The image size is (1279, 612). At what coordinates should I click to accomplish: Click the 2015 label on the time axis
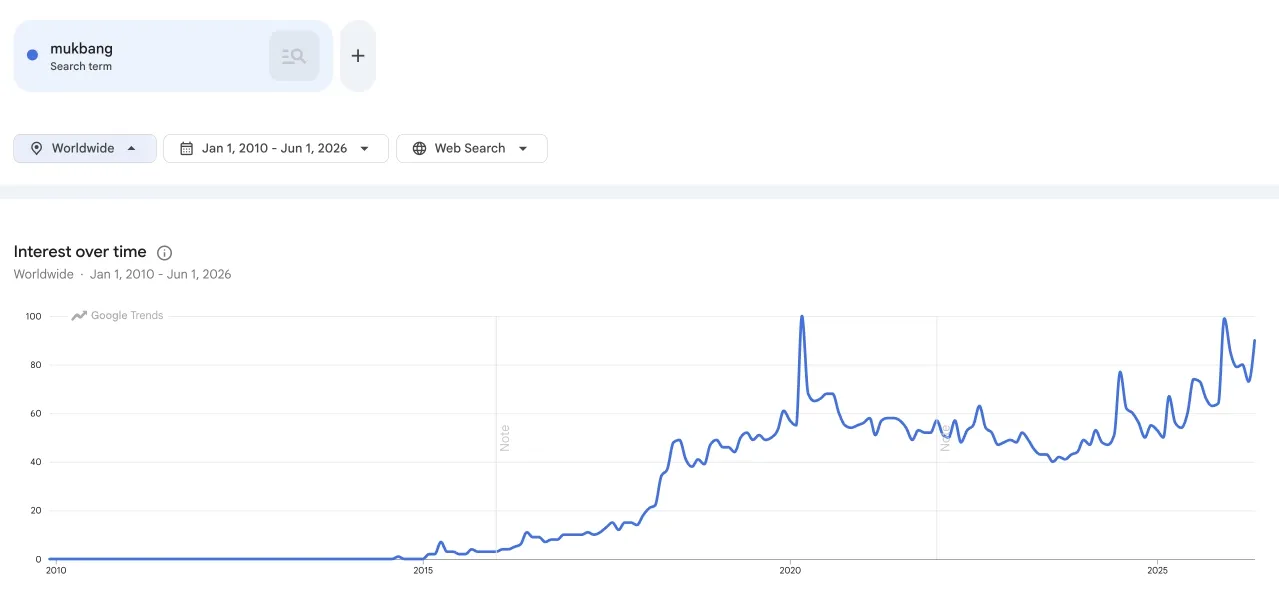(x=423, y=571)
